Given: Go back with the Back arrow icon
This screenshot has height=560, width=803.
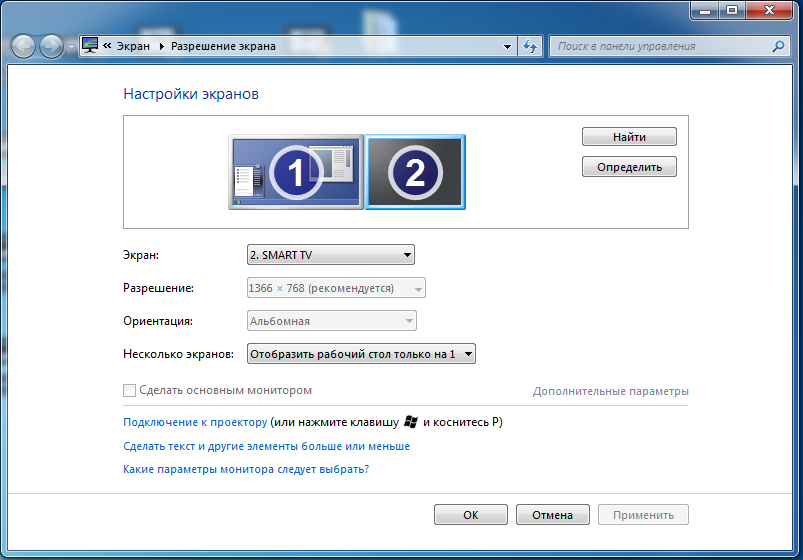Looking at the screenshot, I should (23, 47).
